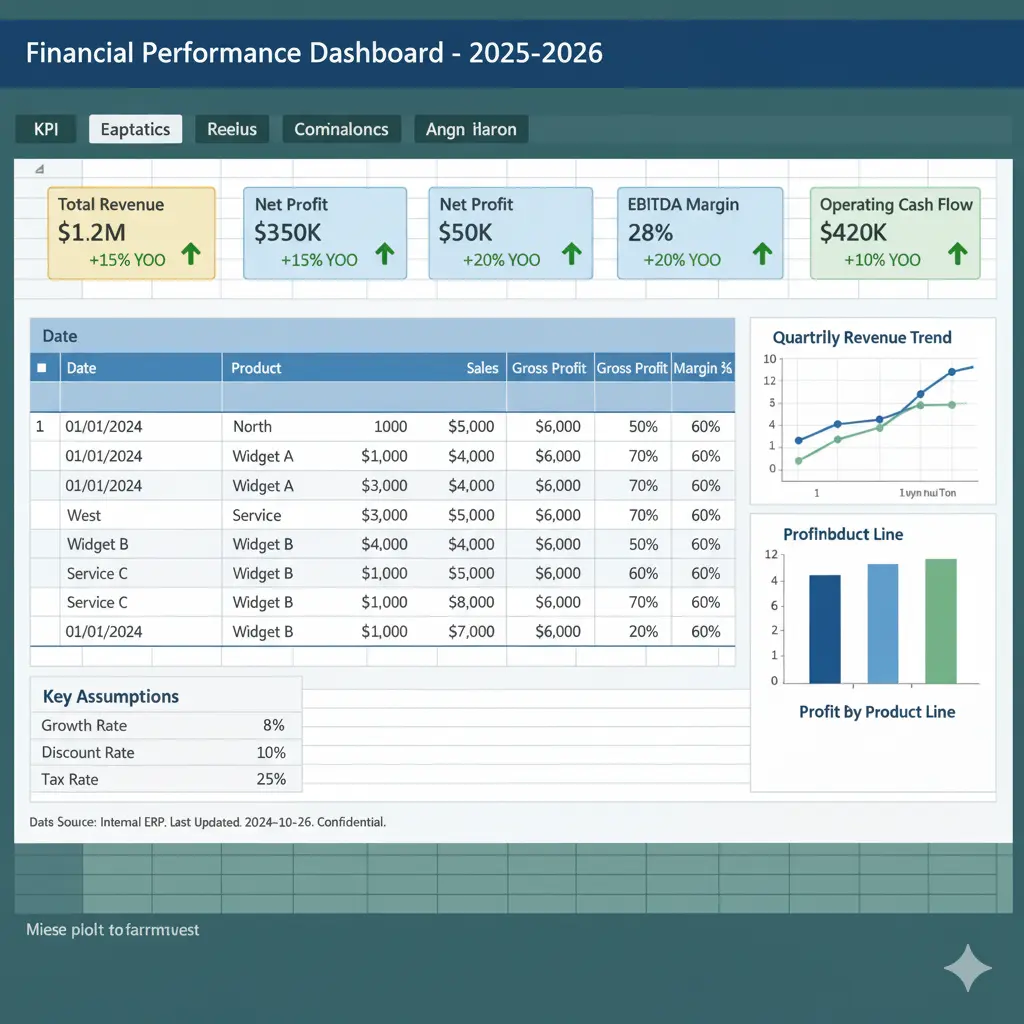
Task: Open the Reeius tab
Action: click(232, 128)
